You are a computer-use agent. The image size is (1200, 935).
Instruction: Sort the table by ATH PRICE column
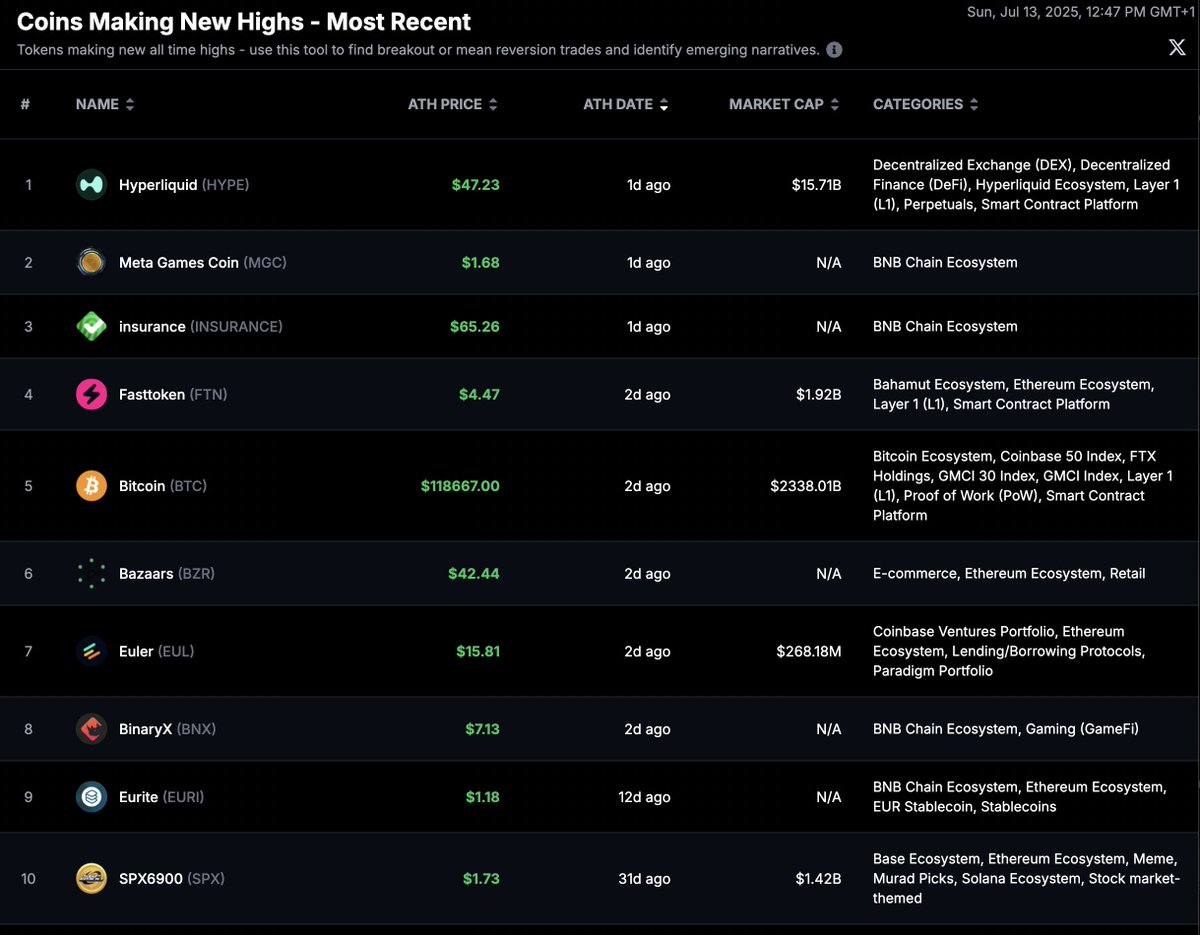pyautogui.click(x=452, y=104)
